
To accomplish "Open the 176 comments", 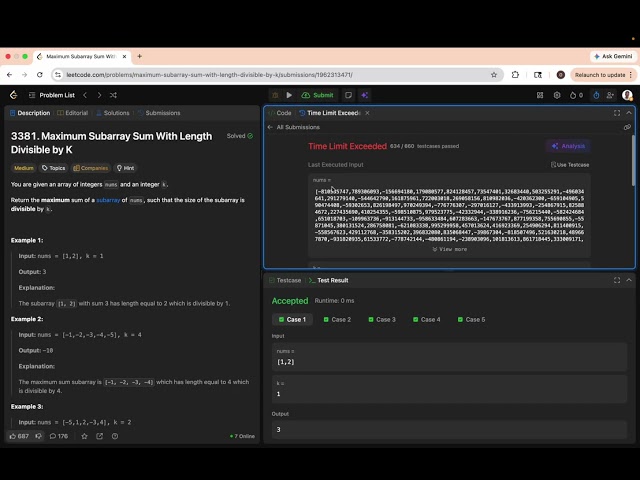I will click(x=59, y=436).
